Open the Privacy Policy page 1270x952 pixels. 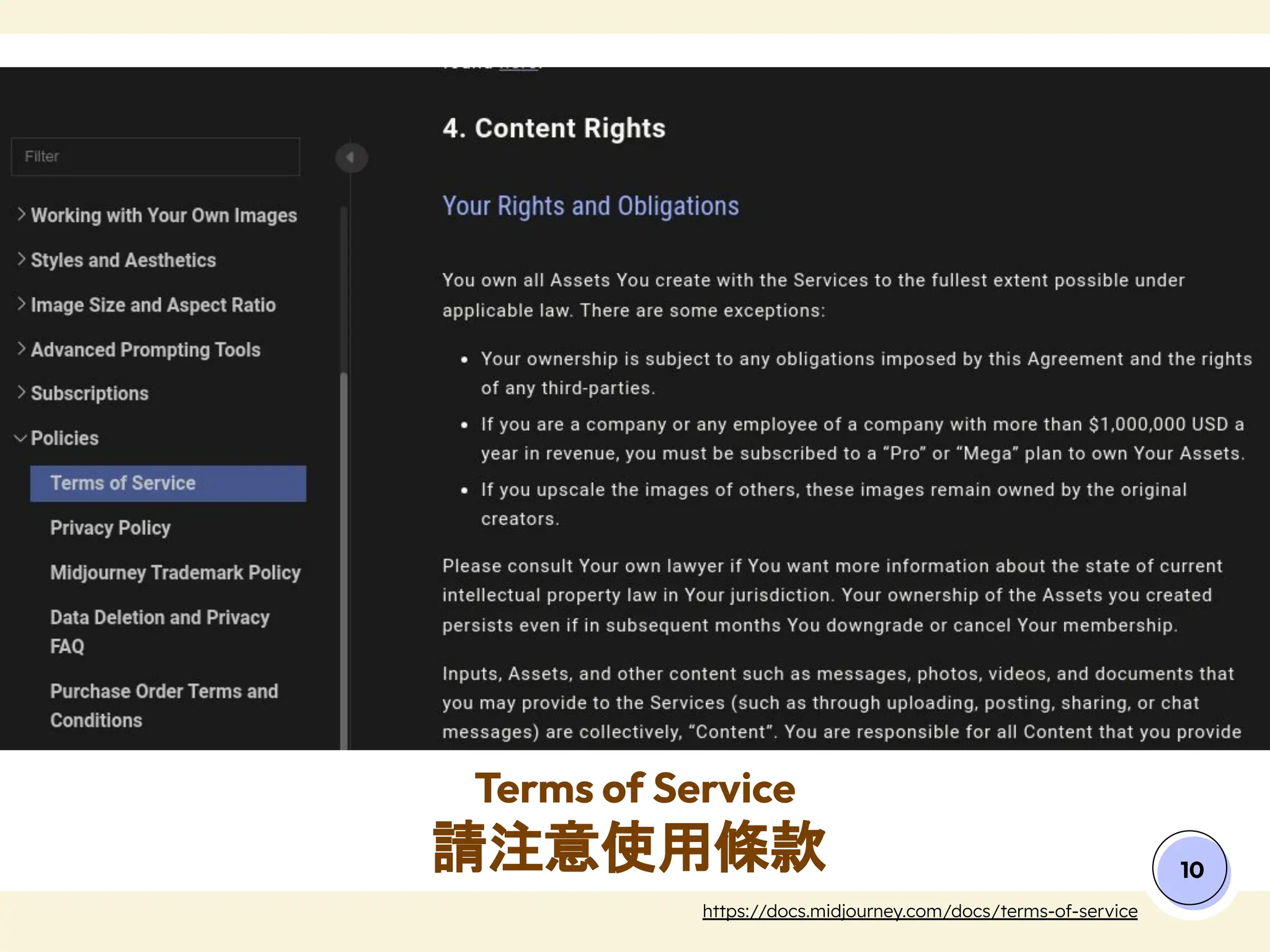point(110,528)
